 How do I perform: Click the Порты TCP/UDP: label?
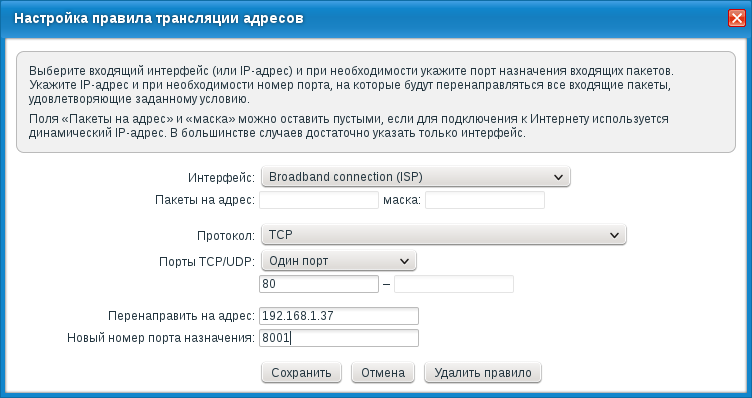point(207,262)
